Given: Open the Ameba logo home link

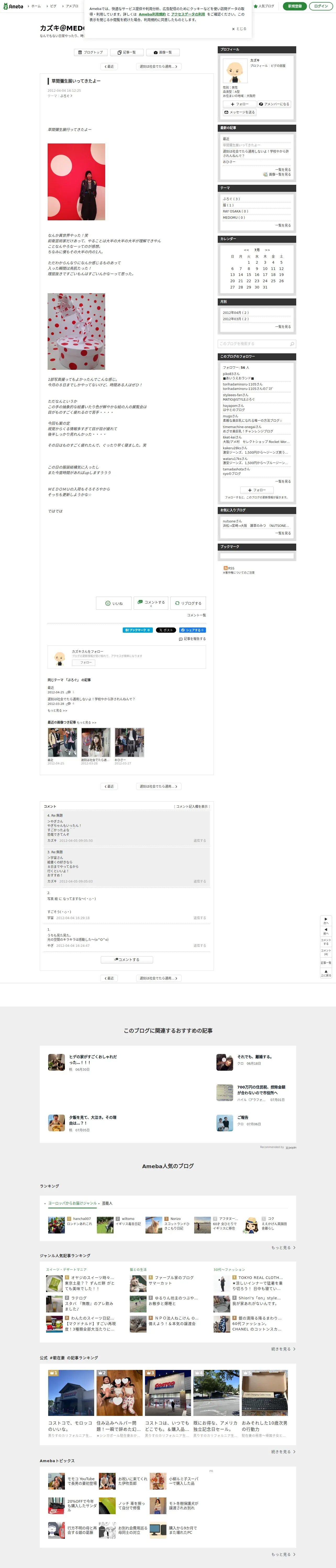Looking at the screenshot, I should click(13, 6).
